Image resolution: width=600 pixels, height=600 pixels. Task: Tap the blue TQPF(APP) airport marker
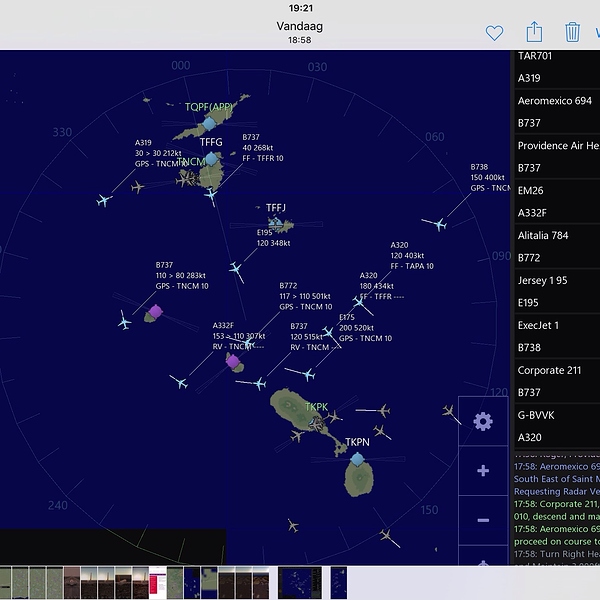point(209,124)
